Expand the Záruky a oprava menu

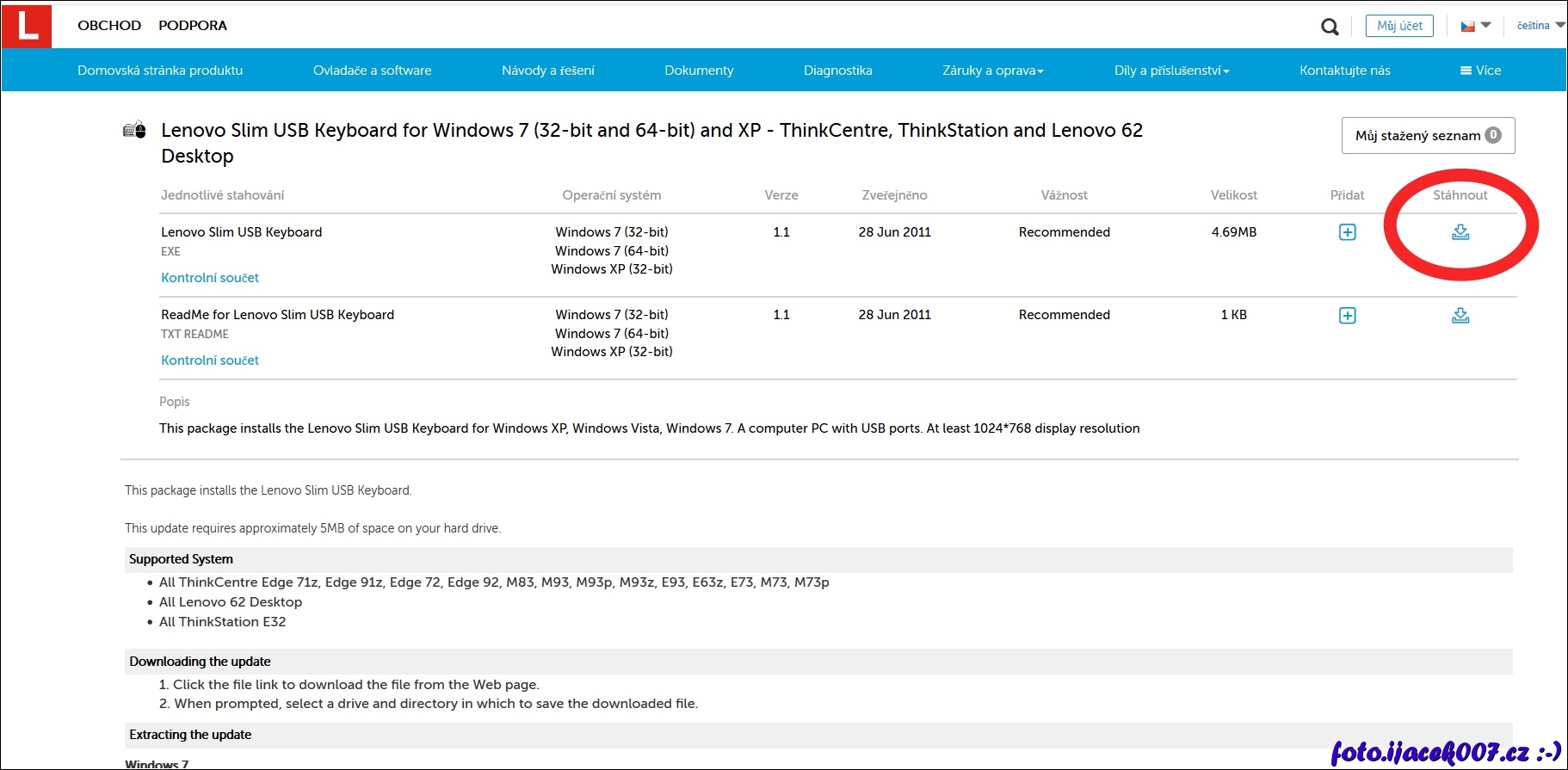(992, 71)
